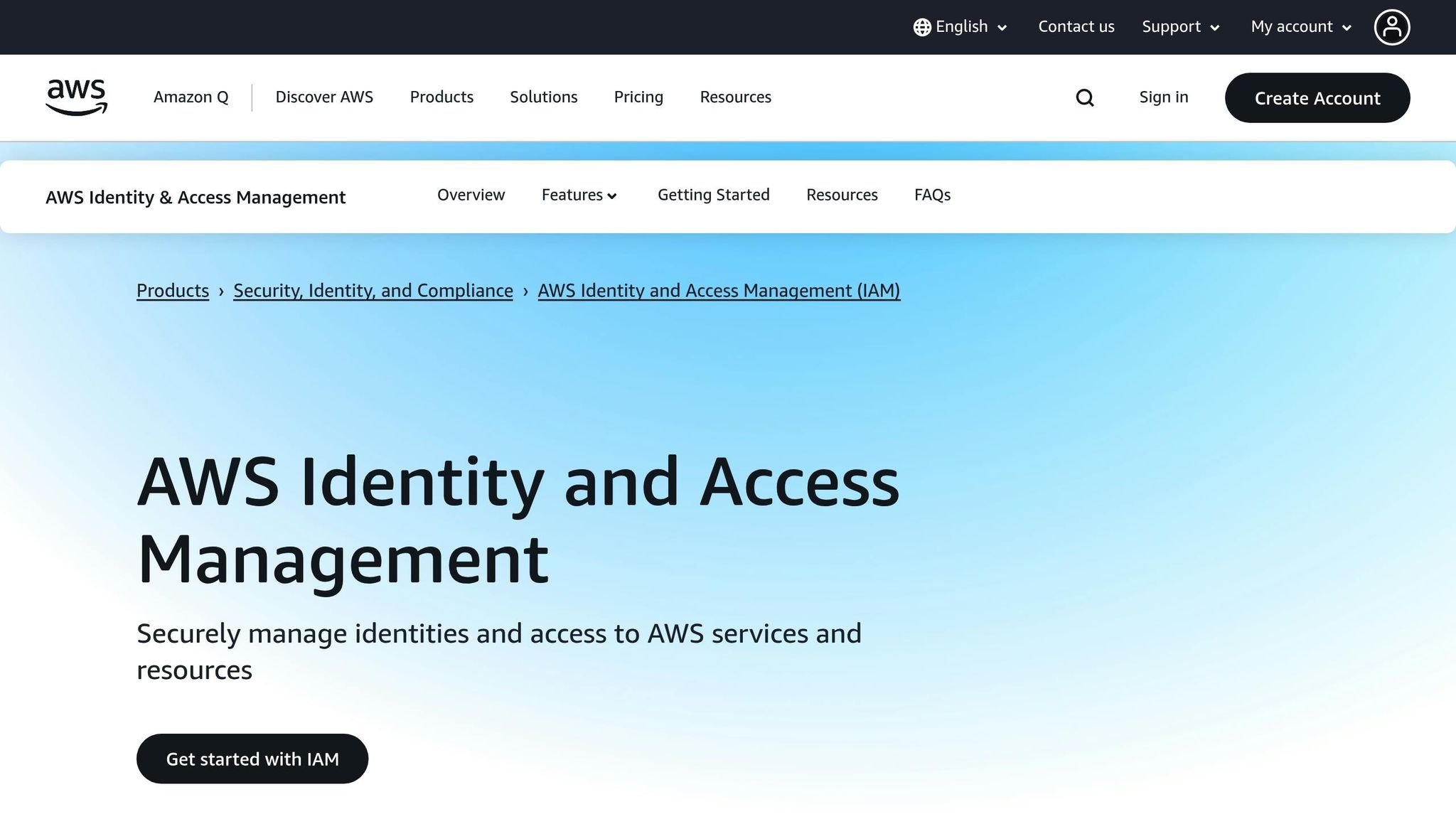Click AWS Identity & Access Management subnav title
1456x819 pixels.
[196, 198]
